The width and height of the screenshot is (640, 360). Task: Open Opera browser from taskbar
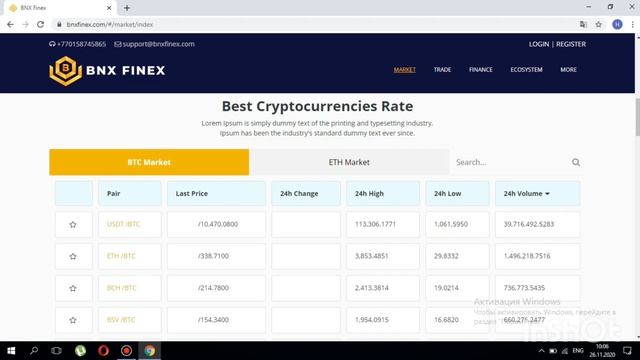104,351
